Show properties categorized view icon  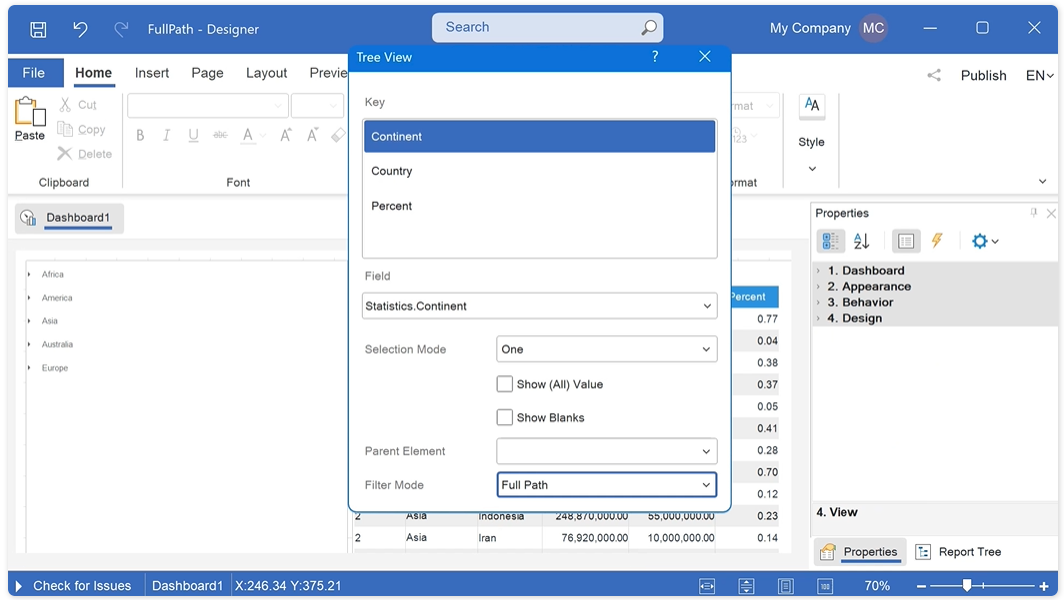click(x=830, y=241)
